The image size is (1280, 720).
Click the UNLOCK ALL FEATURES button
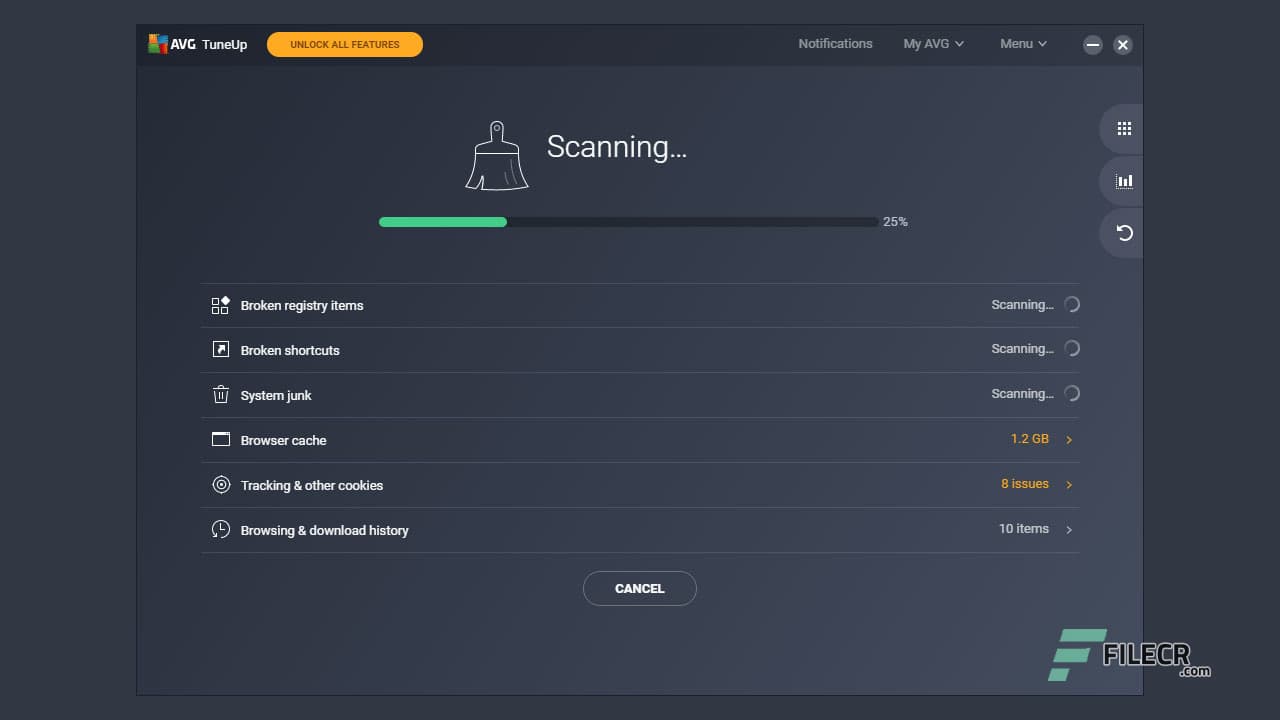344,44
